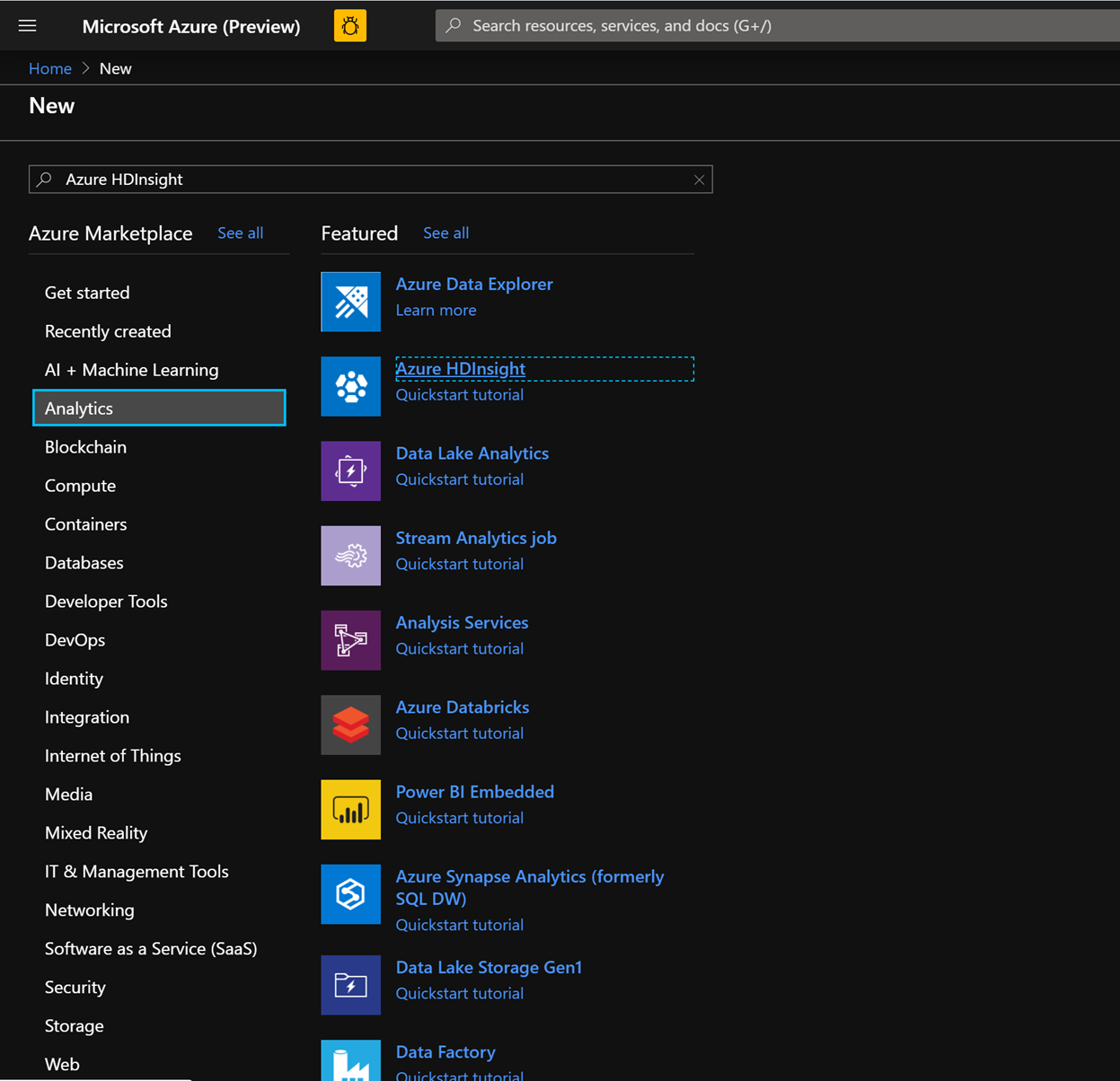Click the Azure Synapse Analytics icon
This screenshot has width=1120, height=1081.
point(351,894)
